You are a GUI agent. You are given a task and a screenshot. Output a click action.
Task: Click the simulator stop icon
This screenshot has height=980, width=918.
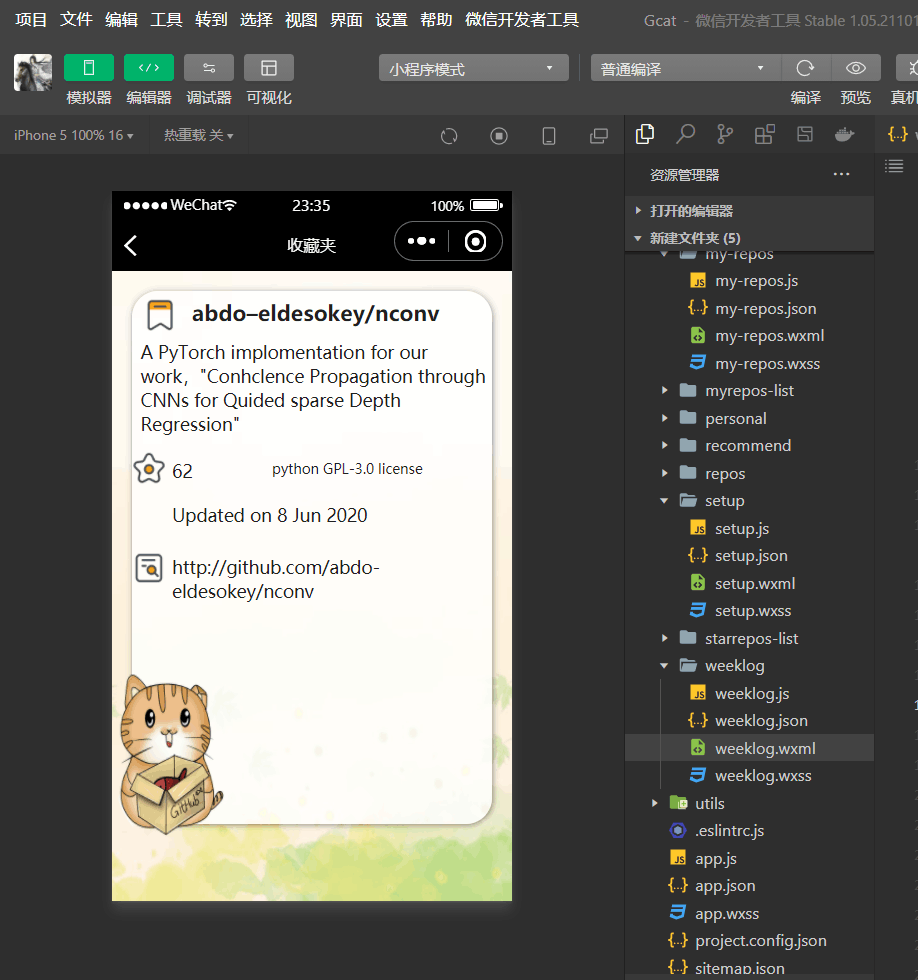coord(499,136)
